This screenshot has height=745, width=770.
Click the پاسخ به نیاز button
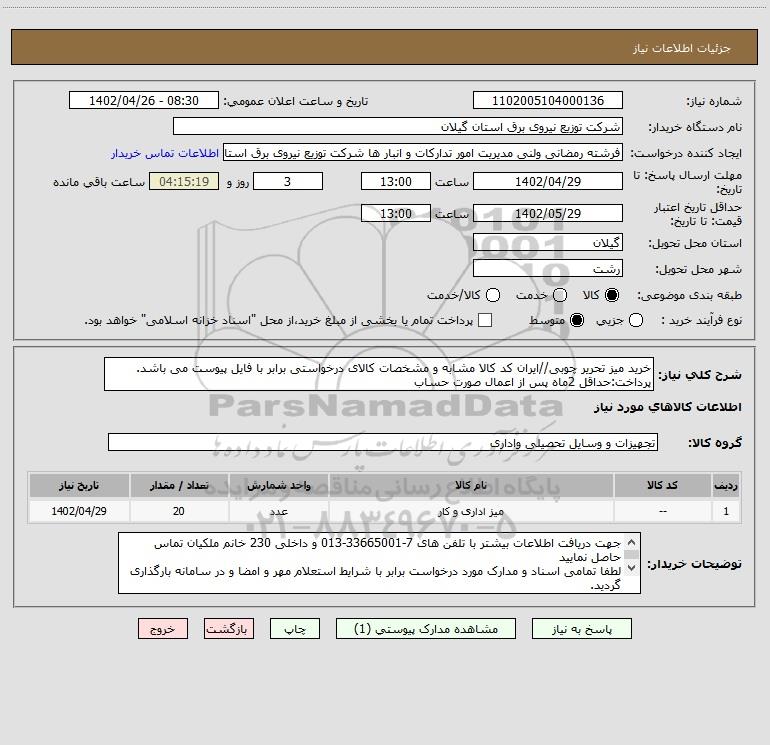pyautogui.click(x=581, y=629)
